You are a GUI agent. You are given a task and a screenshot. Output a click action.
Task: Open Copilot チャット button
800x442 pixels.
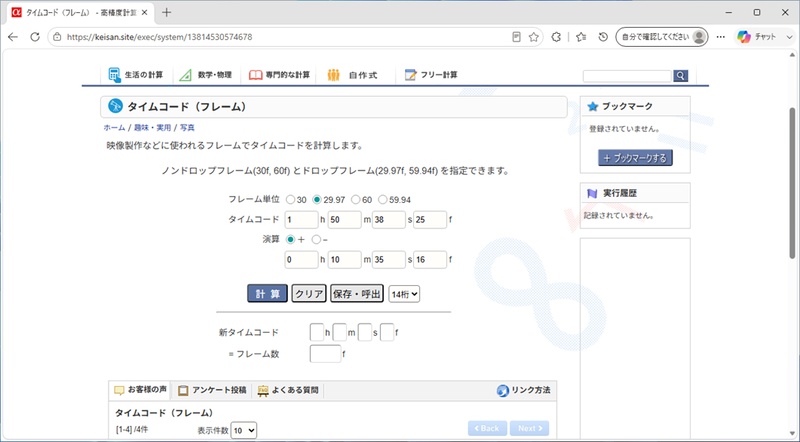[x=758, y=37]
